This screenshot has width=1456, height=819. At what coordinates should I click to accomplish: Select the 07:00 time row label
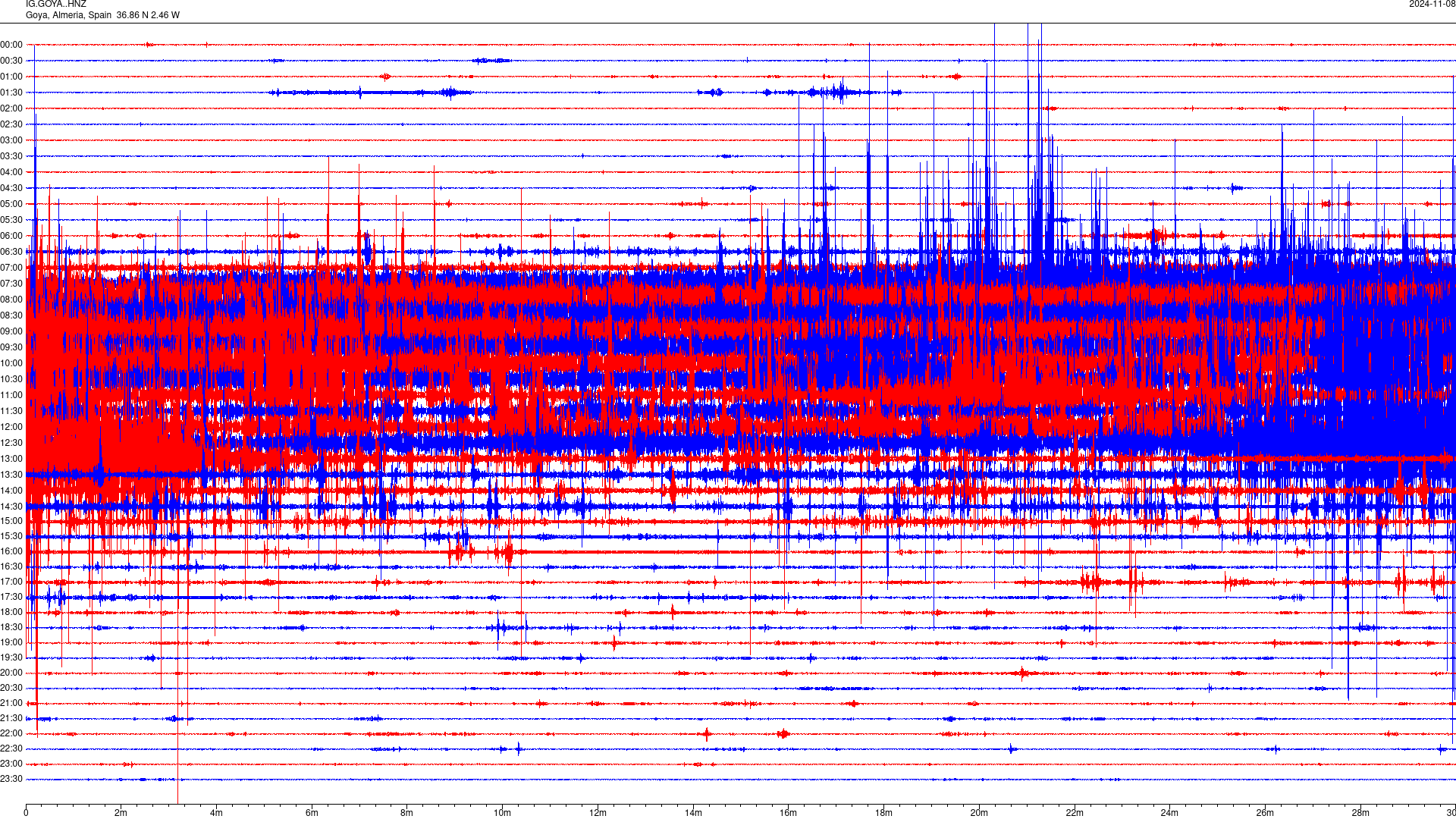click(11, 268)
